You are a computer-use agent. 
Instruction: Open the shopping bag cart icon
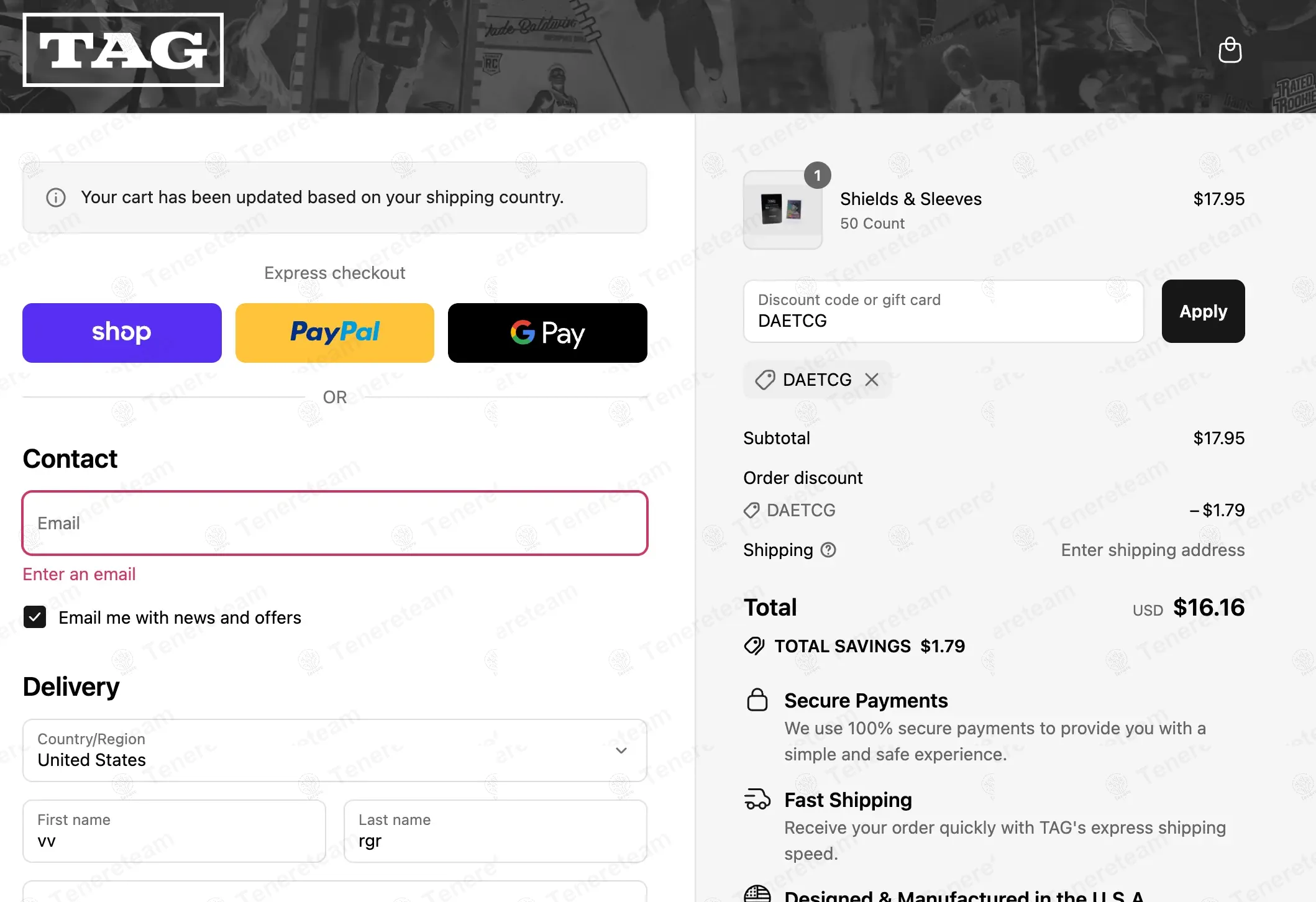[1230, 50]
